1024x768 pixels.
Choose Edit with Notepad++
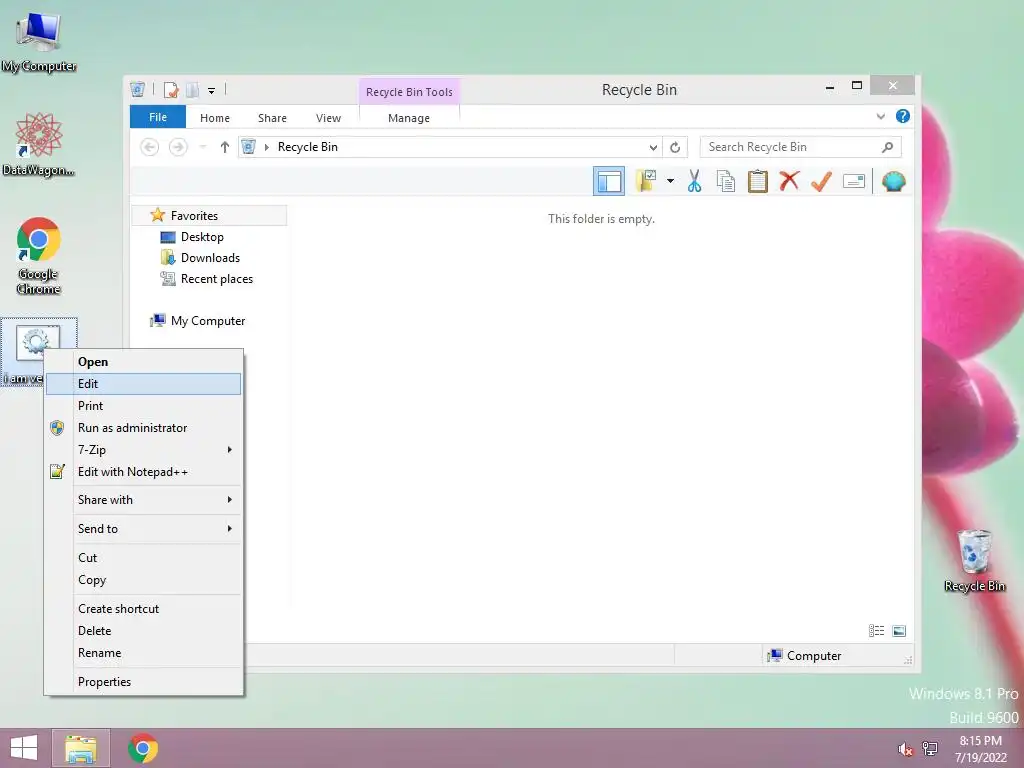coord(144,472)
